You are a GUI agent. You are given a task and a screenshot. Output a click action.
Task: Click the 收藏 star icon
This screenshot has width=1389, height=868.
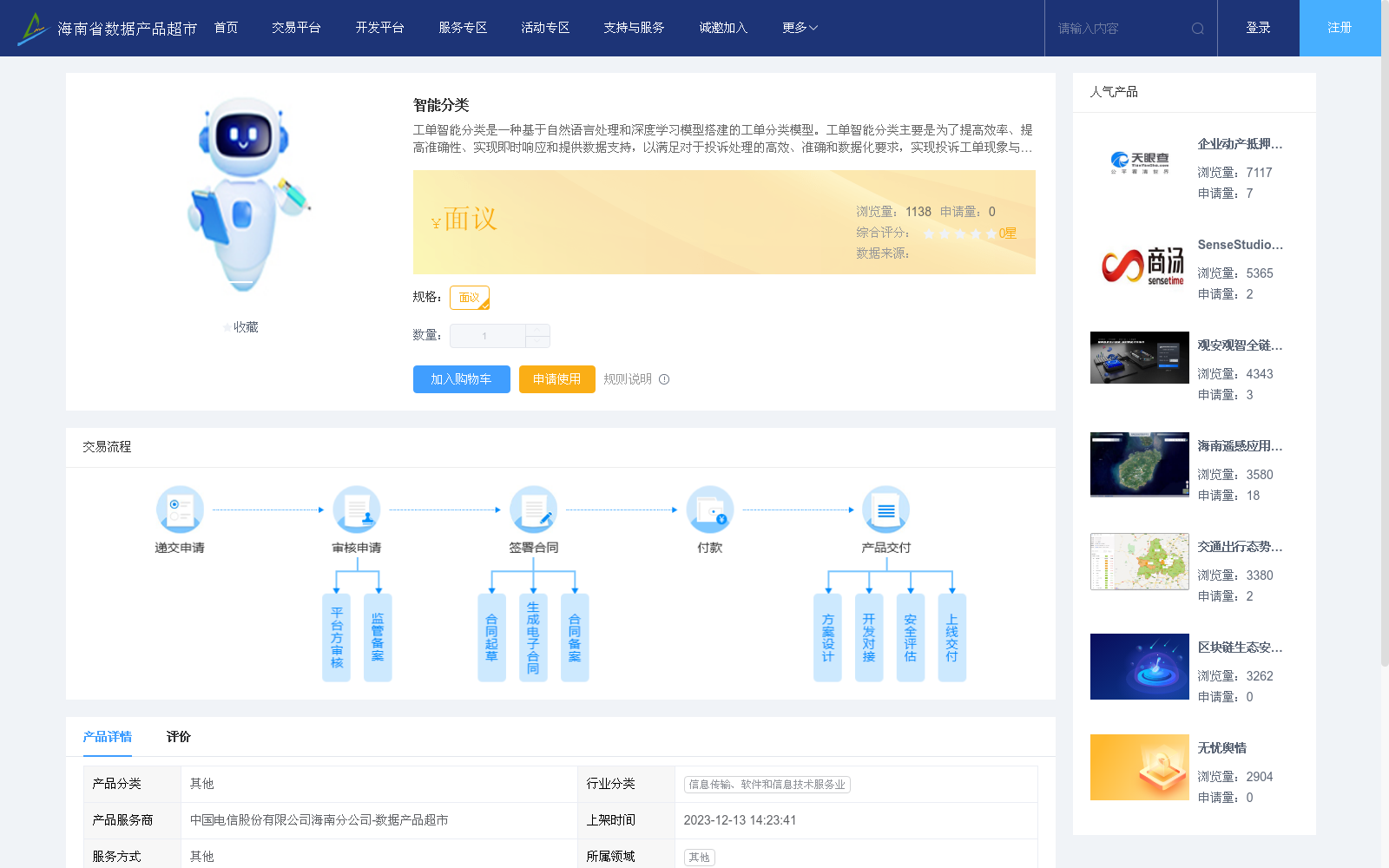pos(227,327)
